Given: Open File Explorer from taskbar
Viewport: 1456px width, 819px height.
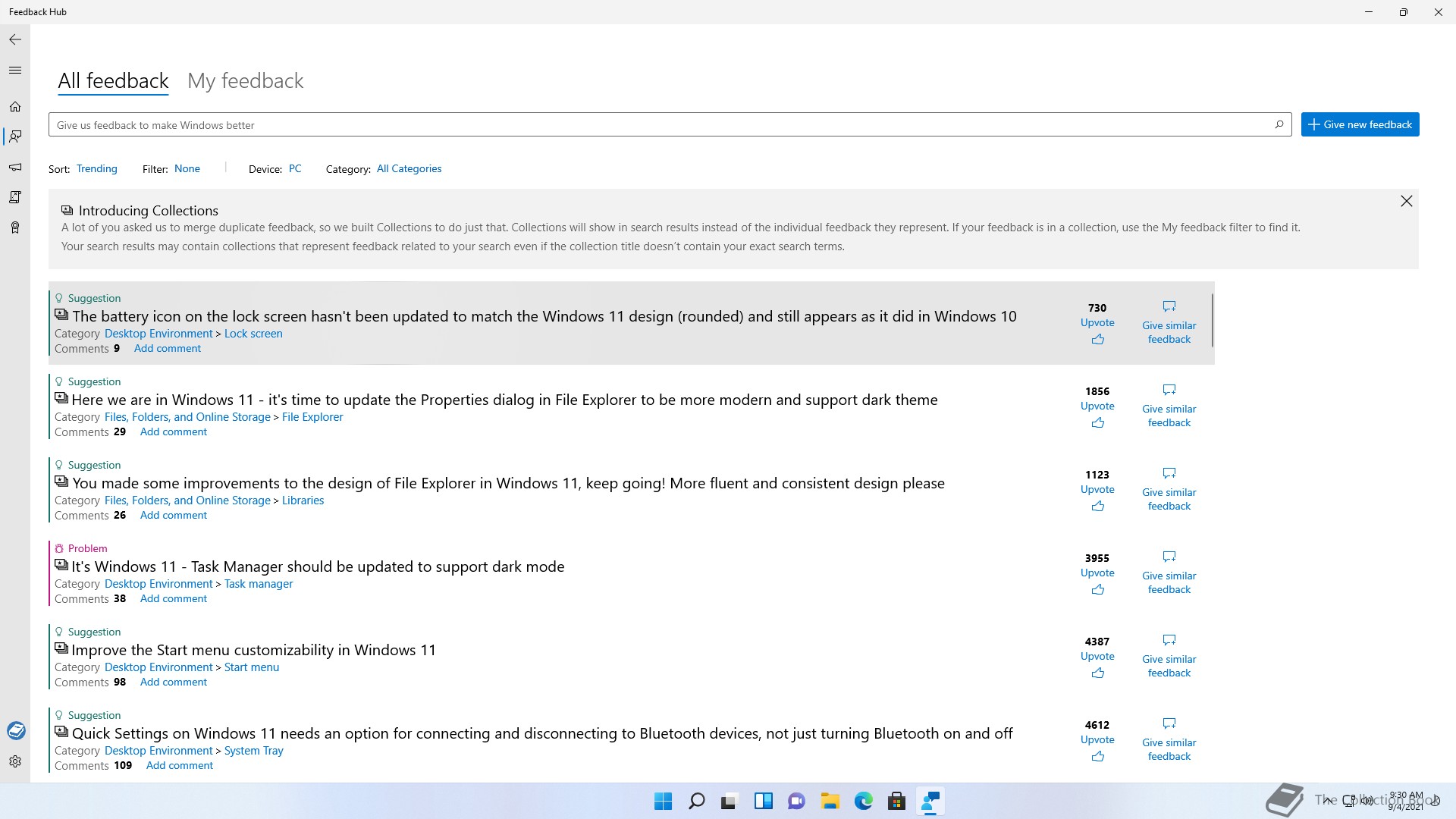Looking at the screenshot, I should click(x=830, y=801).
